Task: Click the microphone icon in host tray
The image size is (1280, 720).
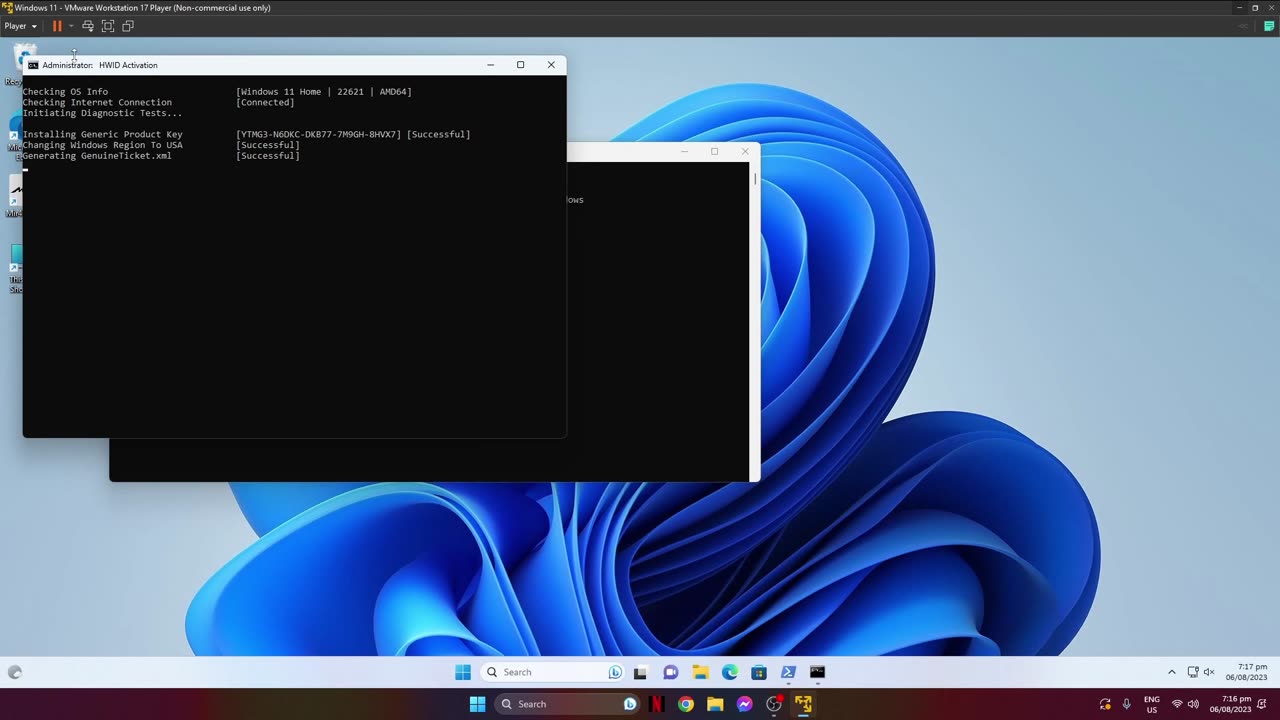Action: 1126,704
